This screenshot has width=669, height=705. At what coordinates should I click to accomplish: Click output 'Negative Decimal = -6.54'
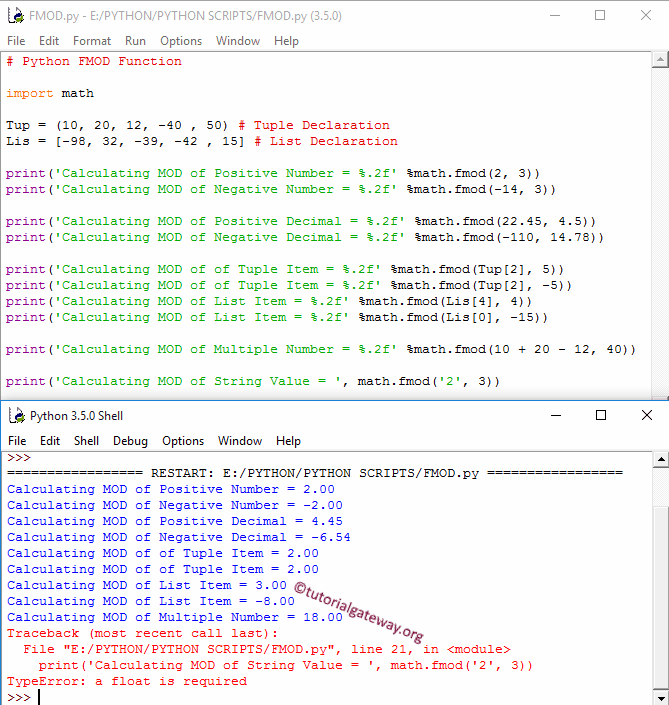255,537
